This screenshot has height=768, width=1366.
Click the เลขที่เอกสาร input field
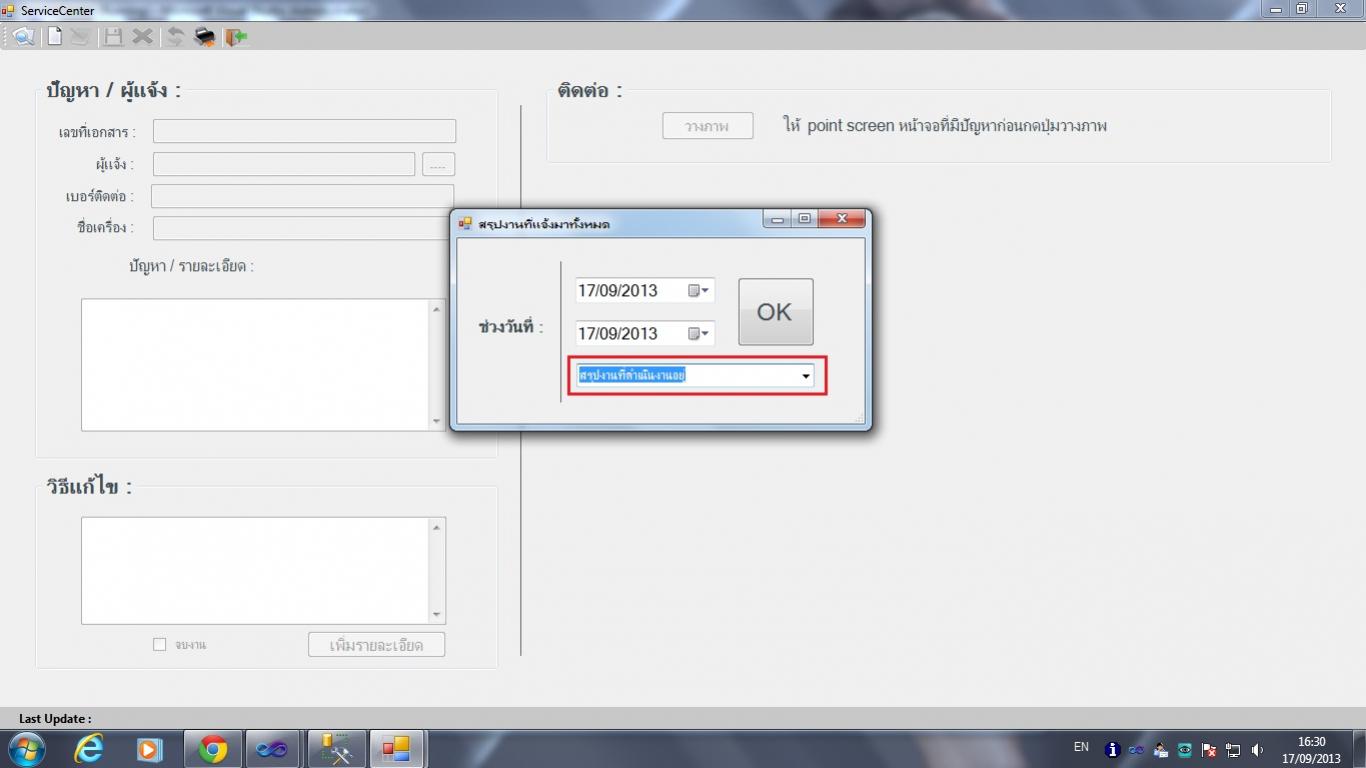click(304, 131)
